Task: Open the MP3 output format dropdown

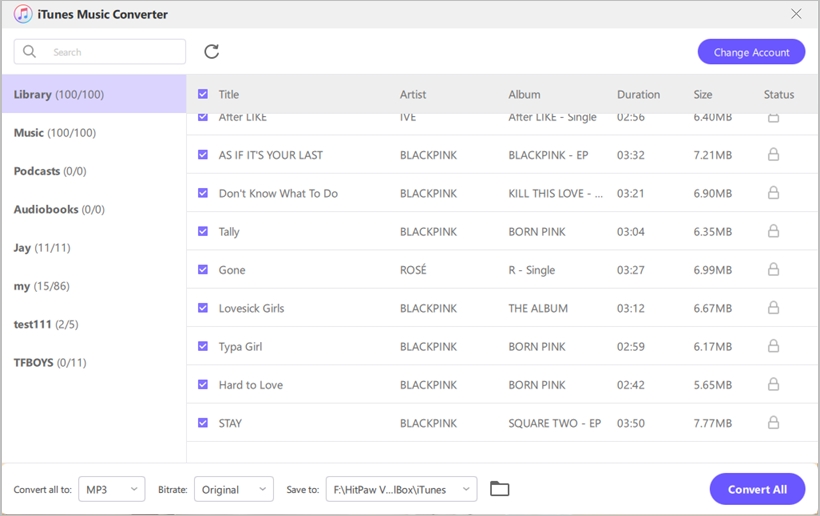Action: [x=111, y=489]
